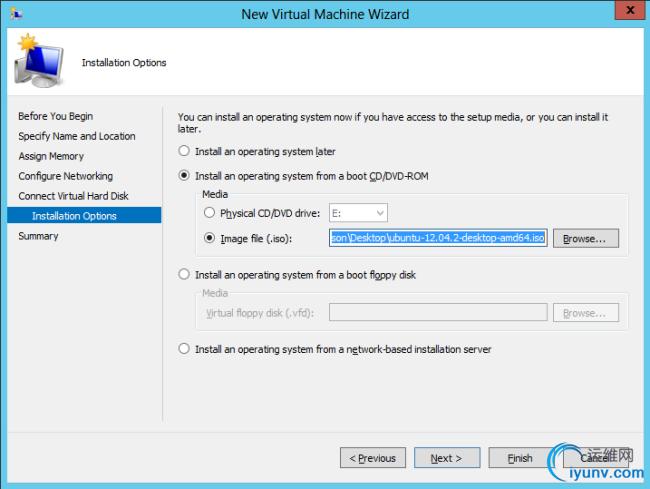Browse for the ISO image file
Viewport: 650px width, 489px height.
pos(586,238)
